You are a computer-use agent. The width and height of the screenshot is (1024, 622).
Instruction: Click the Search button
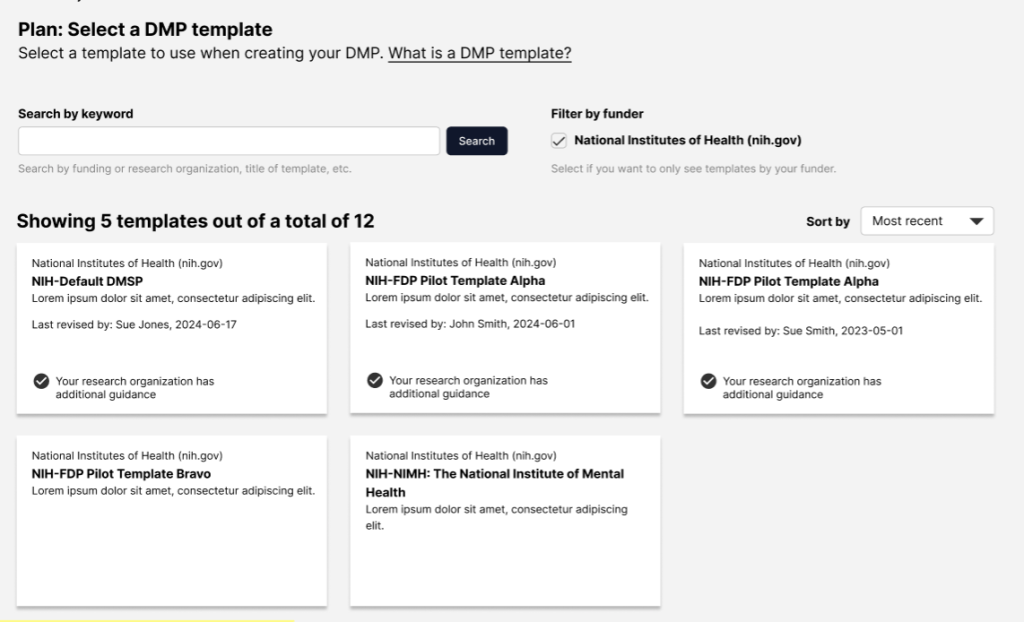pos(477,141)
